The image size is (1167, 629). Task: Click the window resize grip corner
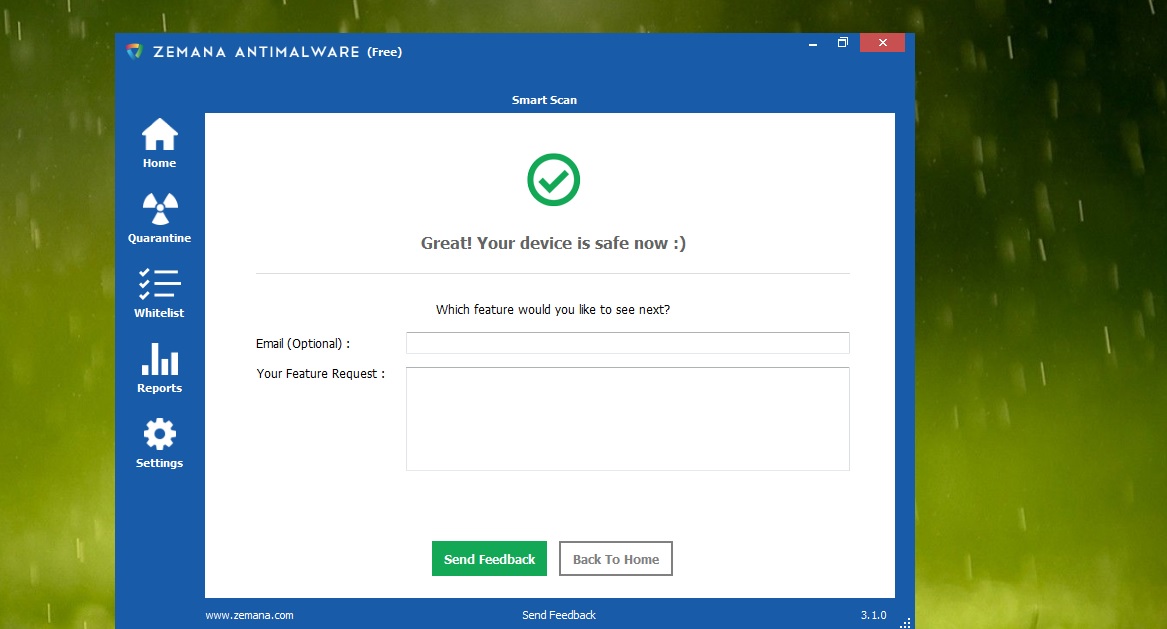coord(905,623)
